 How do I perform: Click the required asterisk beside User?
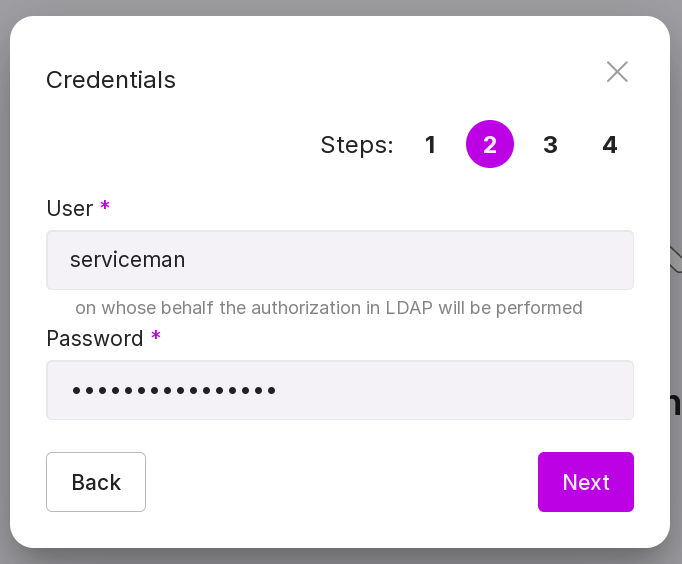(105, 207)
